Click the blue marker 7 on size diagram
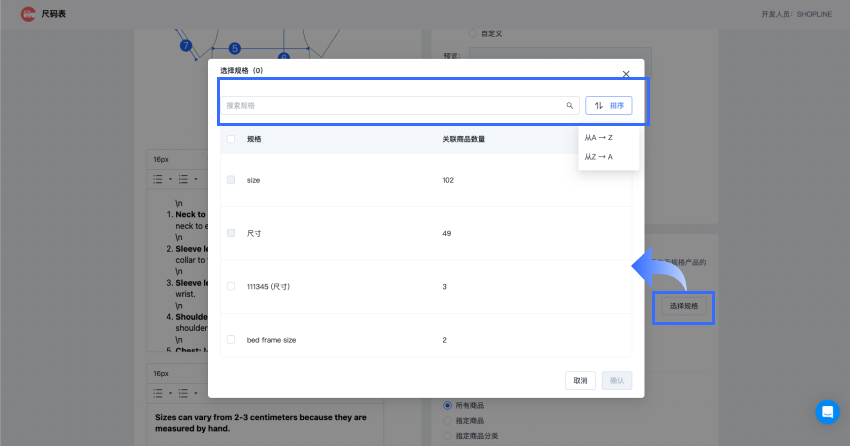 pyautogui.click(x=186, y=46)
